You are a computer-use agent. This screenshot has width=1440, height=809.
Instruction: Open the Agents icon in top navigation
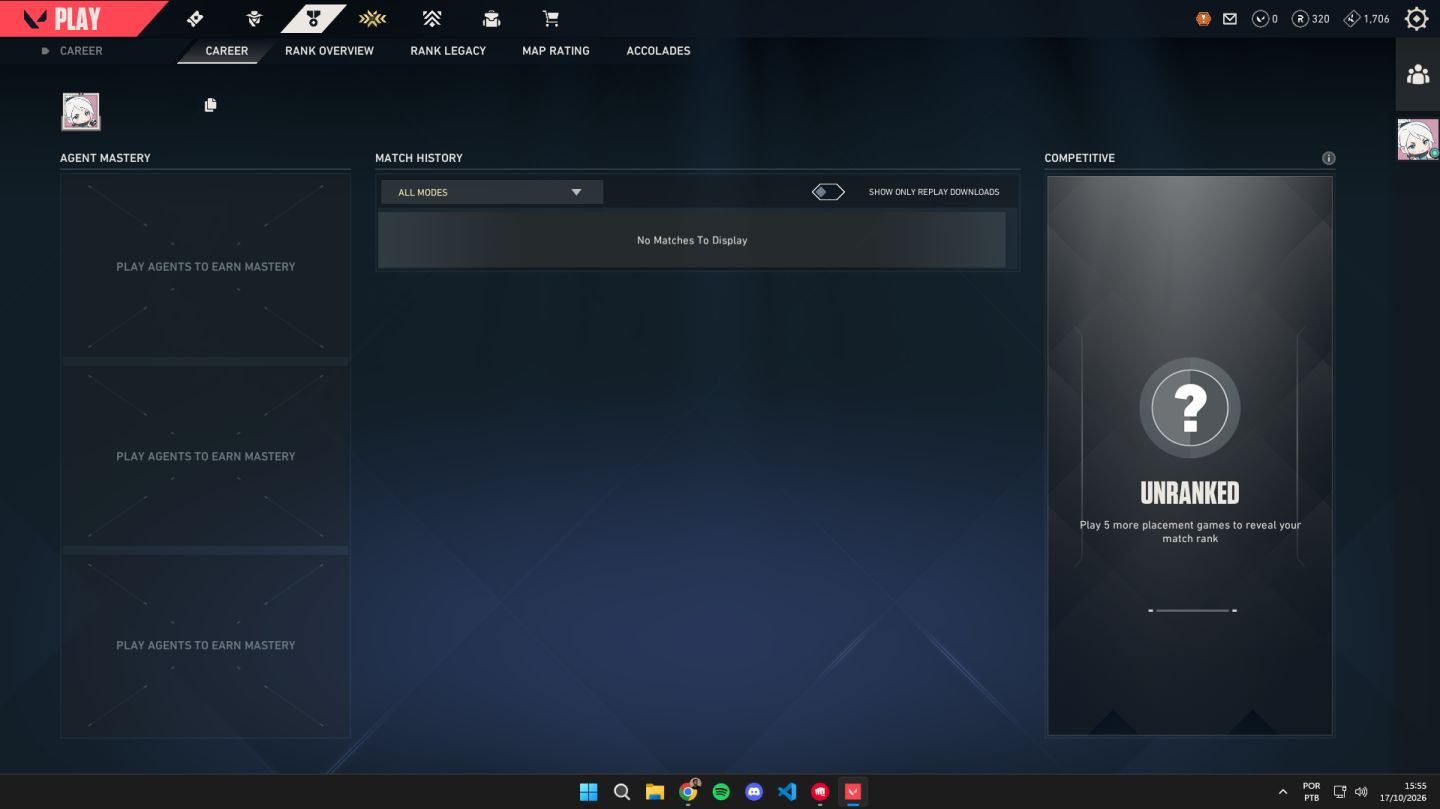[x=254, y=18]
